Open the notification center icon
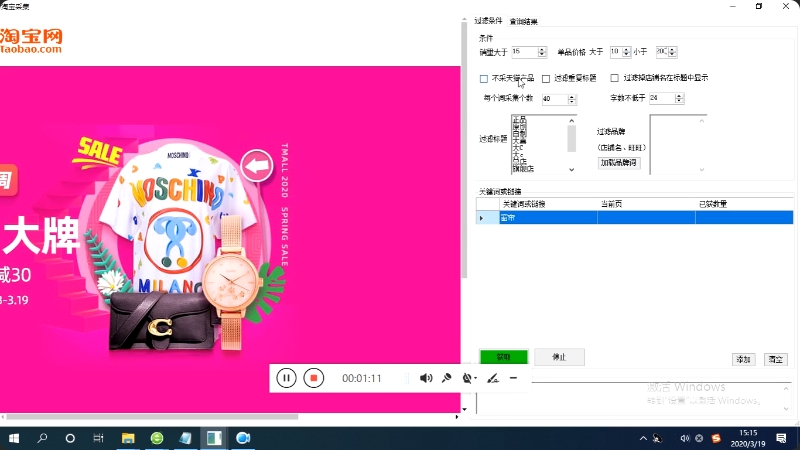 [x=781, y=438]
